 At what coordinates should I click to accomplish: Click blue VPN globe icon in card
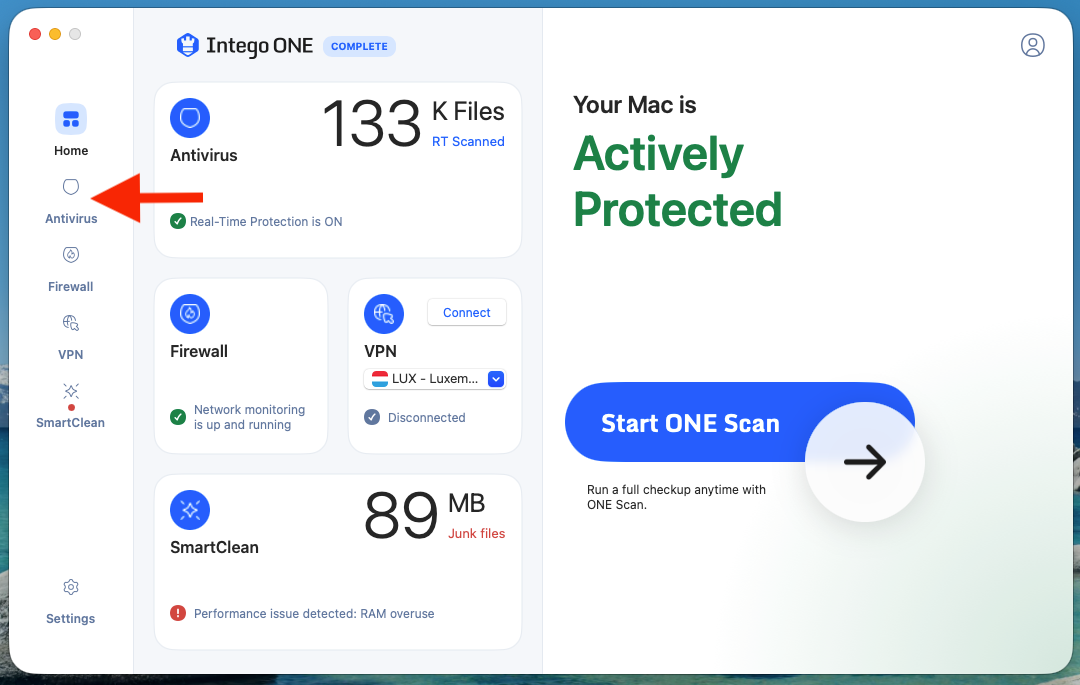tap(384, 314)
